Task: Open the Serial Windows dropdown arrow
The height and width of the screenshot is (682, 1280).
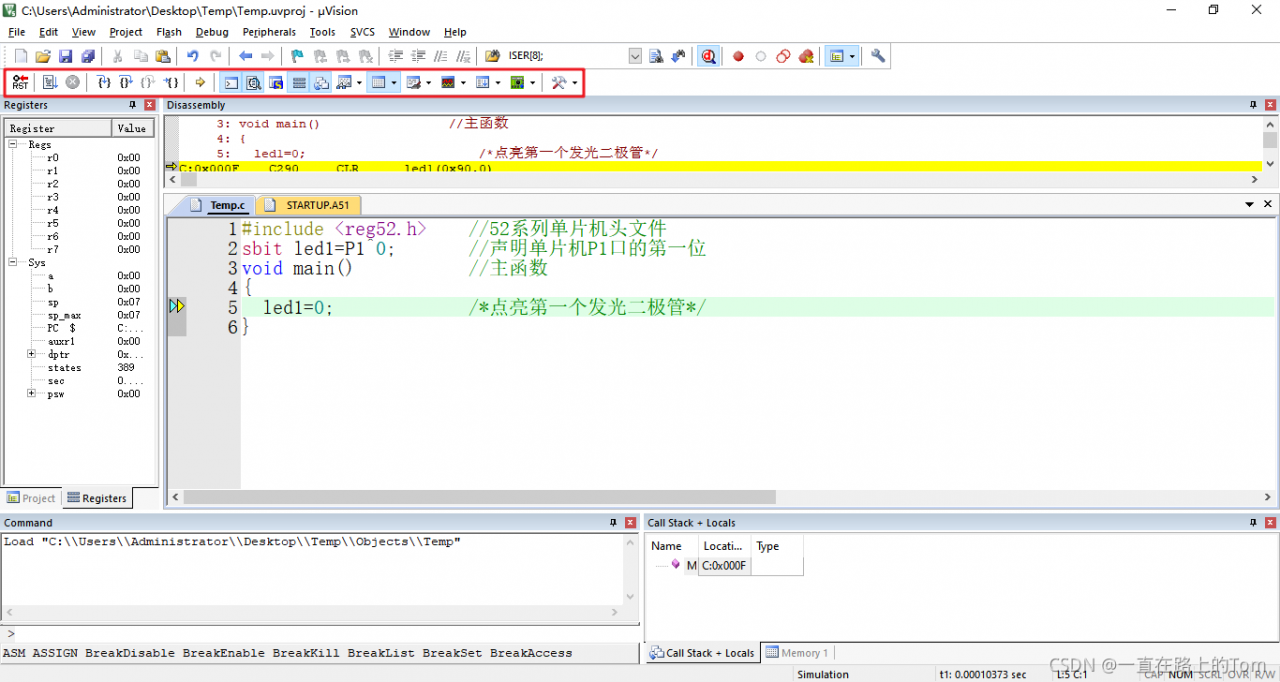Action: [429, 82]
